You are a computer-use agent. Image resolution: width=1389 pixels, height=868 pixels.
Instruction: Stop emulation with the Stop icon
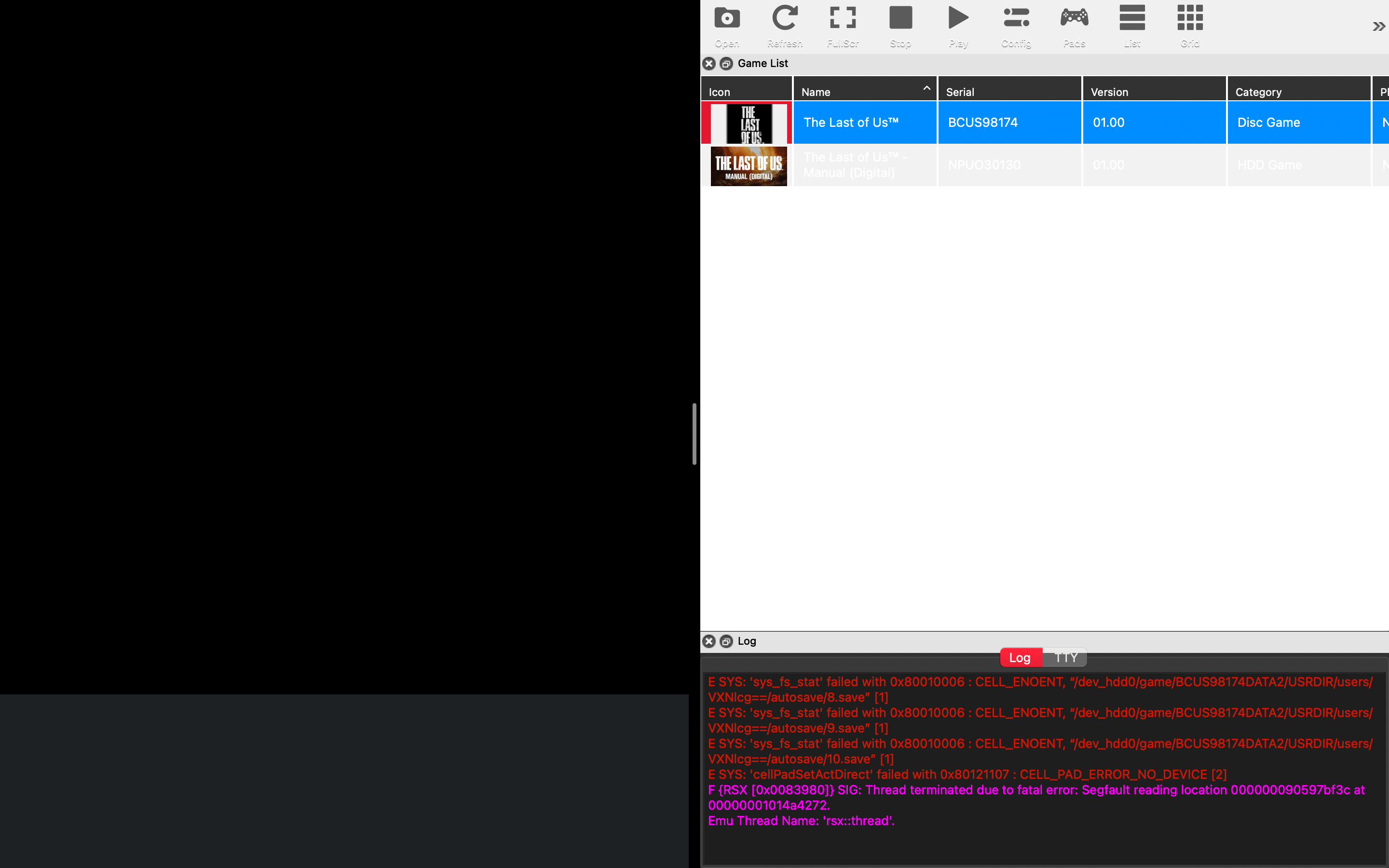coord(900,26)
